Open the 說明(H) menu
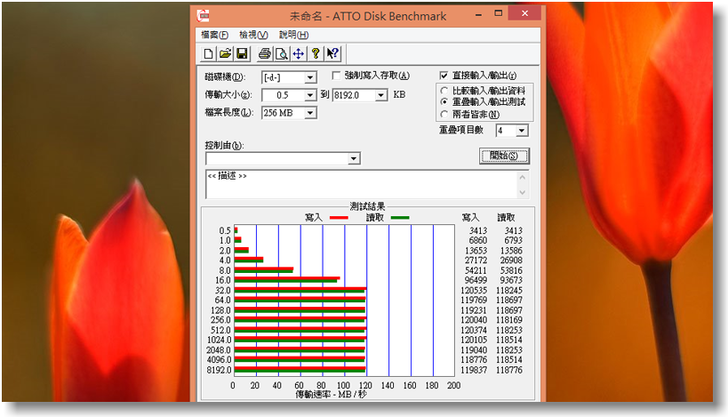728x417 pixels. tap(293, 35)
